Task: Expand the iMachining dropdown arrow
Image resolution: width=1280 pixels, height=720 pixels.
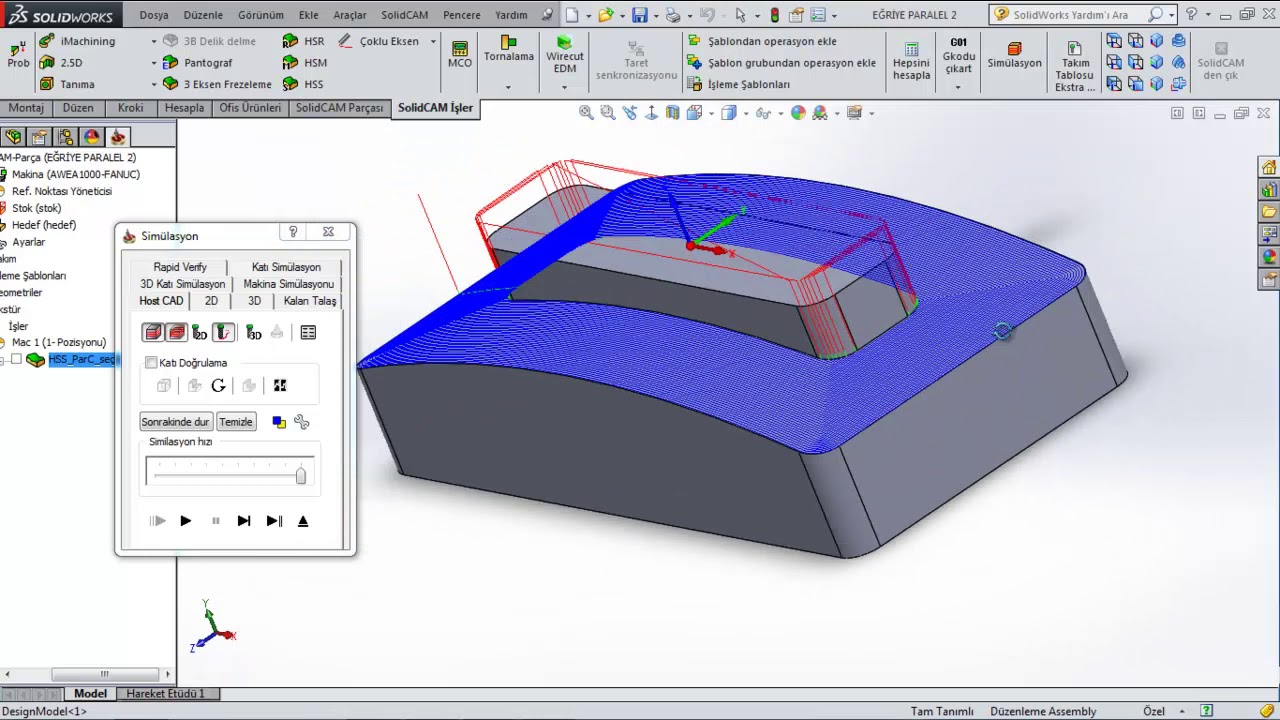Action: click(154, 41)
